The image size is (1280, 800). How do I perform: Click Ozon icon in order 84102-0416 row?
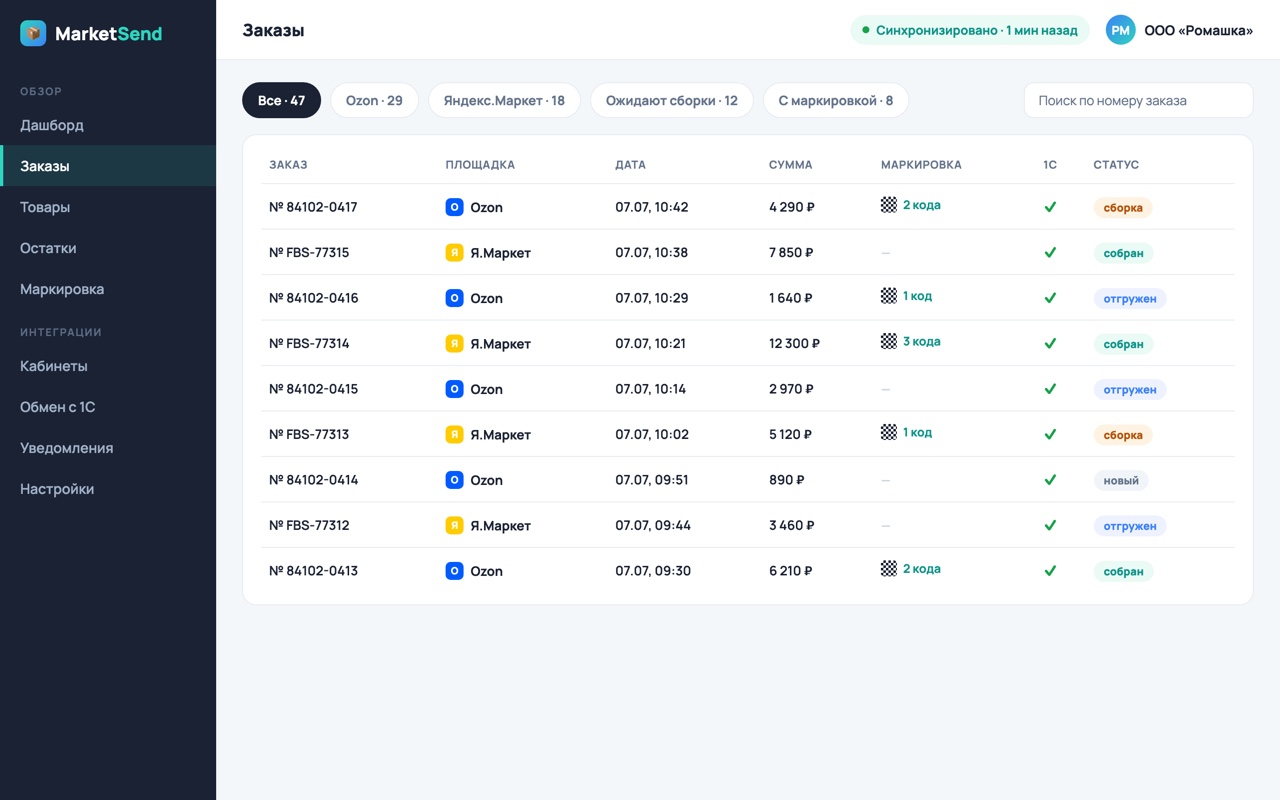(x=454, y=298)
